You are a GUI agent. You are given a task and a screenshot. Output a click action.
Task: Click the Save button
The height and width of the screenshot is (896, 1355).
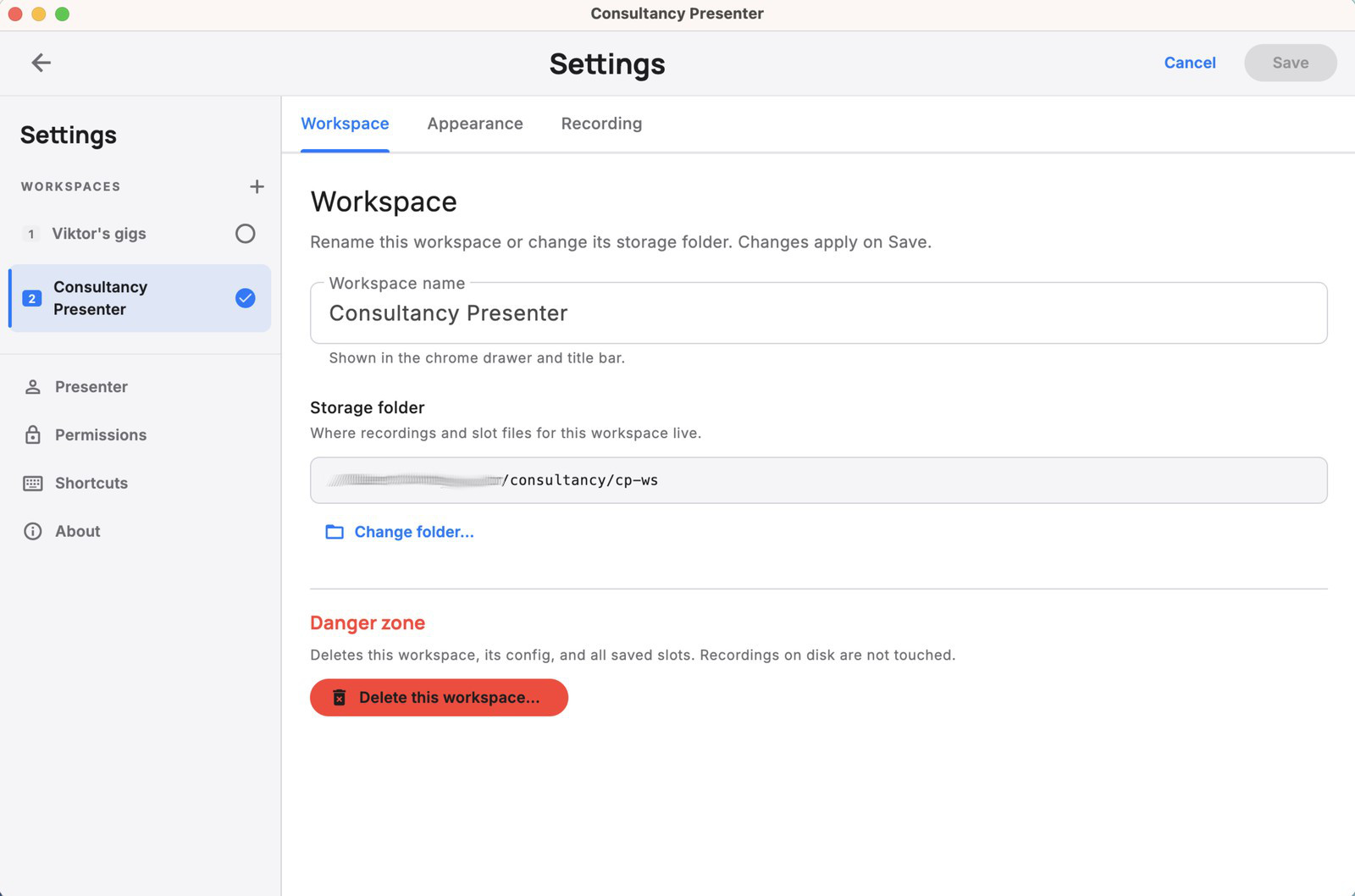1289,63
